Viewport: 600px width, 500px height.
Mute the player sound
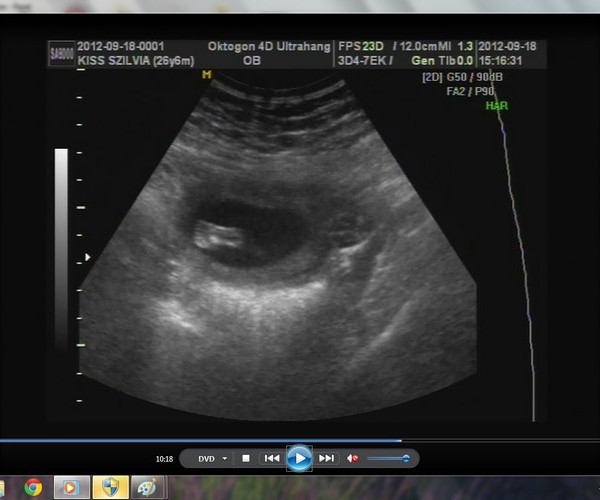[352, 458]
